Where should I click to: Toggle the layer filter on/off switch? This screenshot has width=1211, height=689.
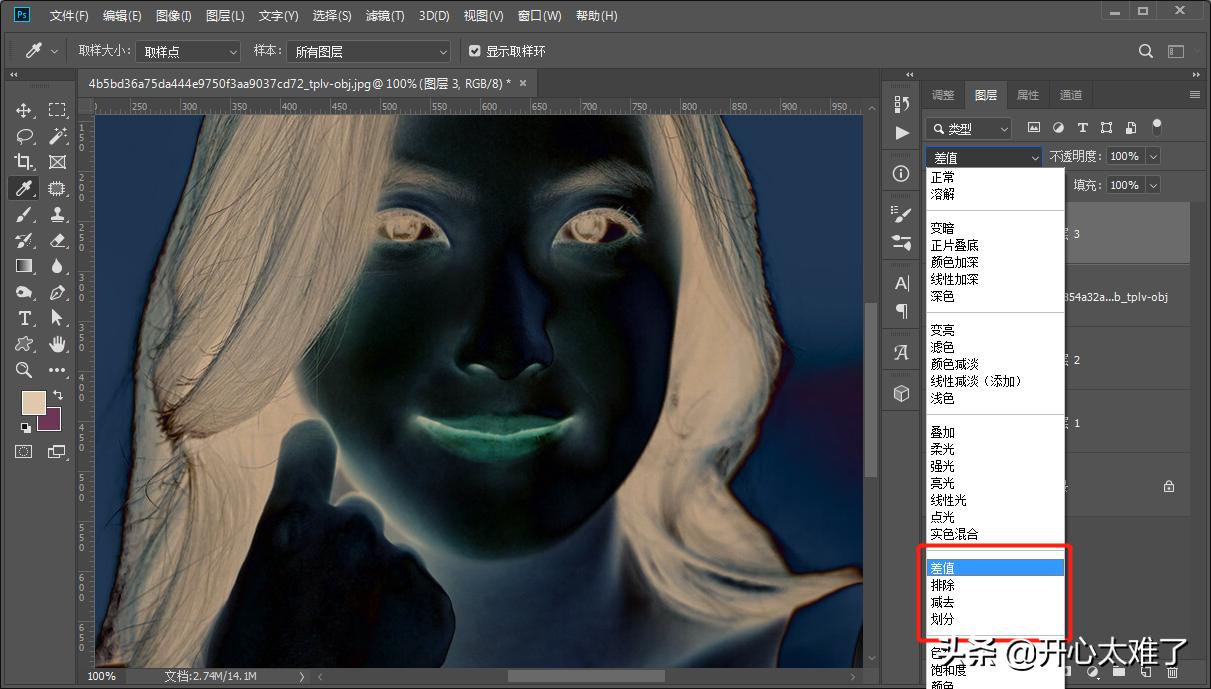(1157, 127)
